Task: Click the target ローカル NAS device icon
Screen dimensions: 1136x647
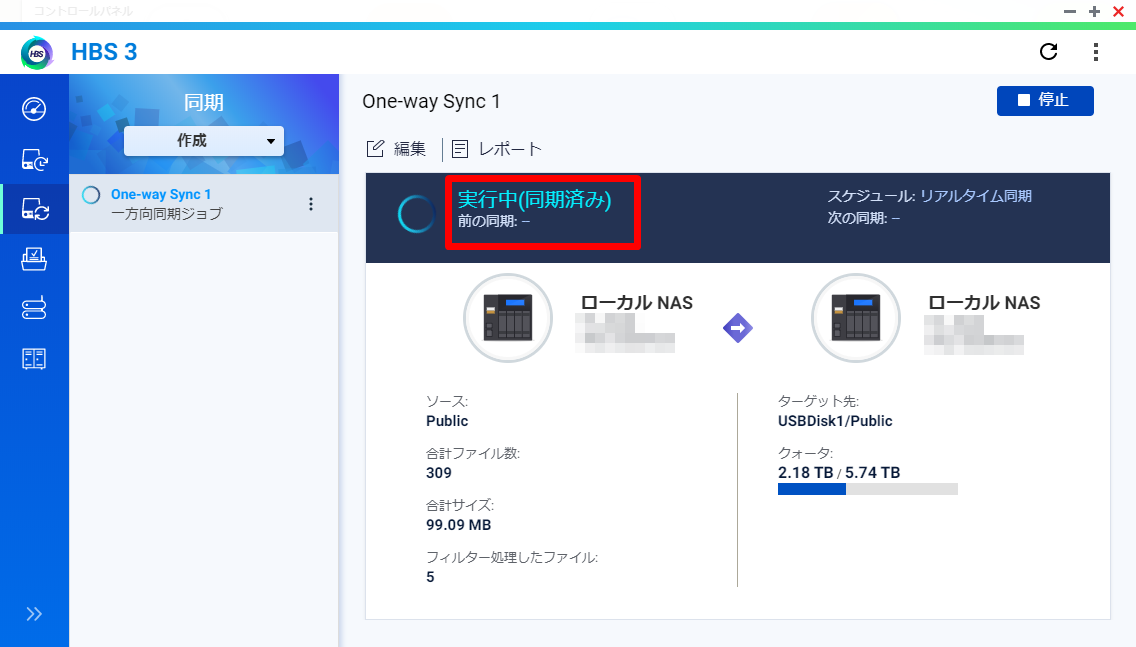Action: click(856, 318)
